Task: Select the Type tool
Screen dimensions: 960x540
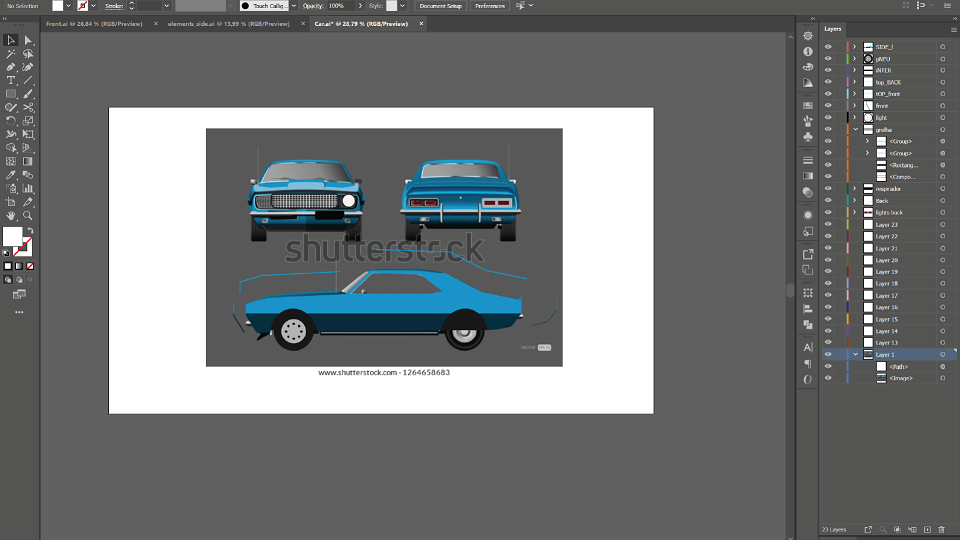Action: pyautogui.click(x=10, y=81)
